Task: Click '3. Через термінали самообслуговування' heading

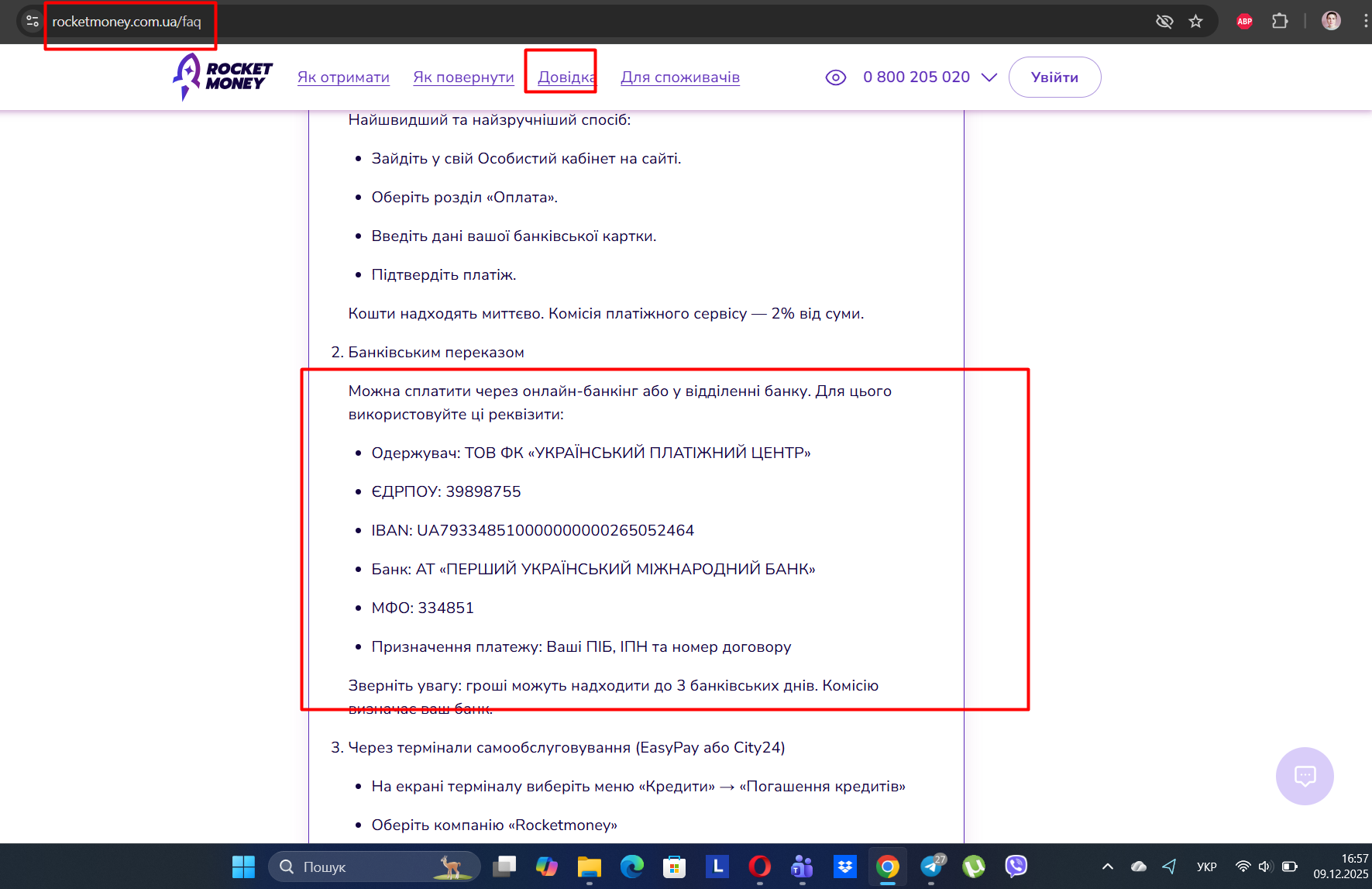Action: point(558,747)
